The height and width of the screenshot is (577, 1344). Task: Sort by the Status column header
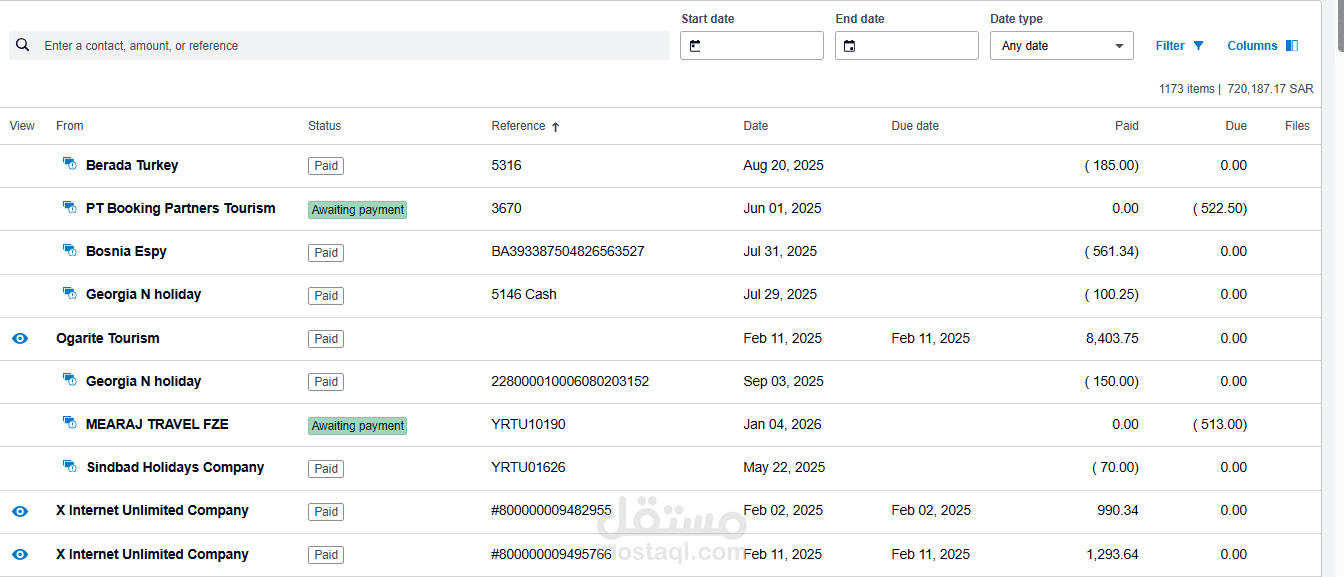click(325, 126)
